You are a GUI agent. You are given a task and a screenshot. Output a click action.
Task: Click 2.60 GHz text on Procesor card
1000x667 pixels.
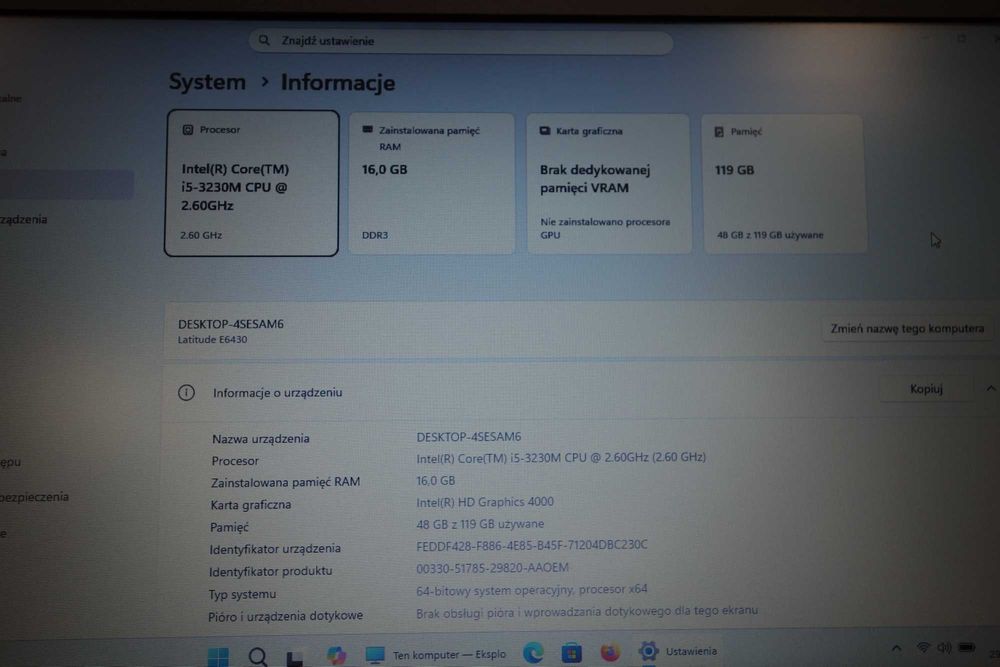(x=201, y=235)
